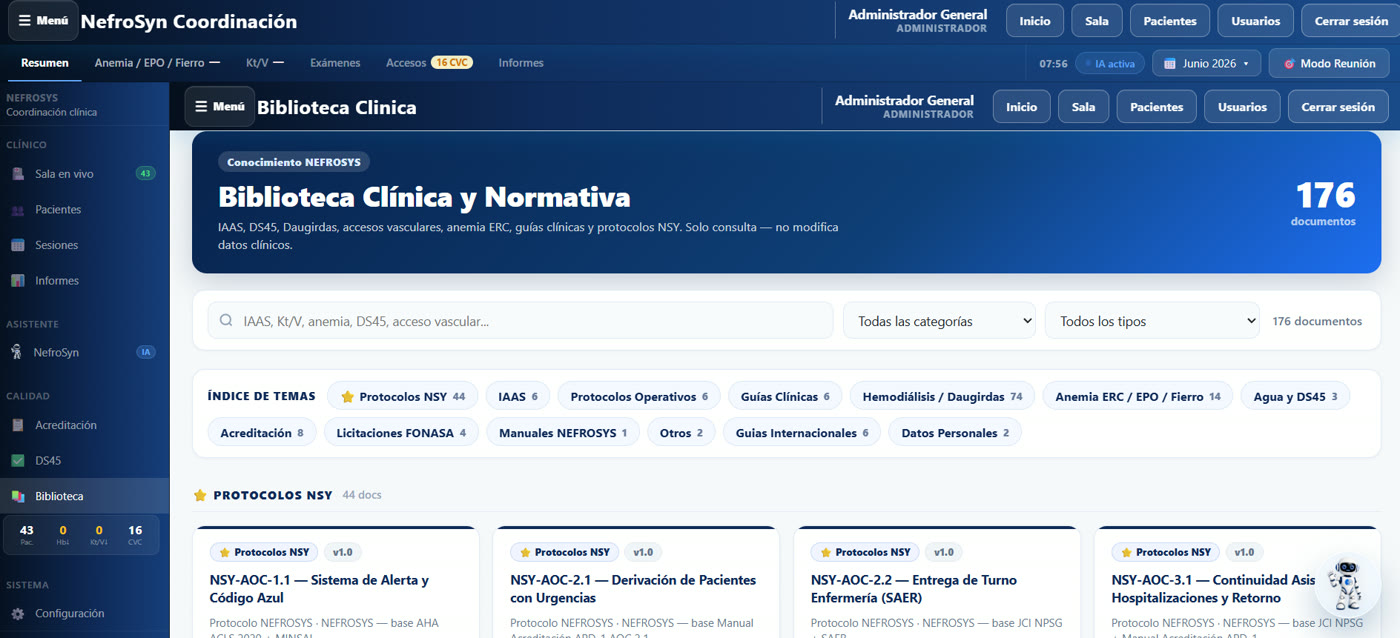Open the DS45 checkmark icon in sidebar

(17, 461)
